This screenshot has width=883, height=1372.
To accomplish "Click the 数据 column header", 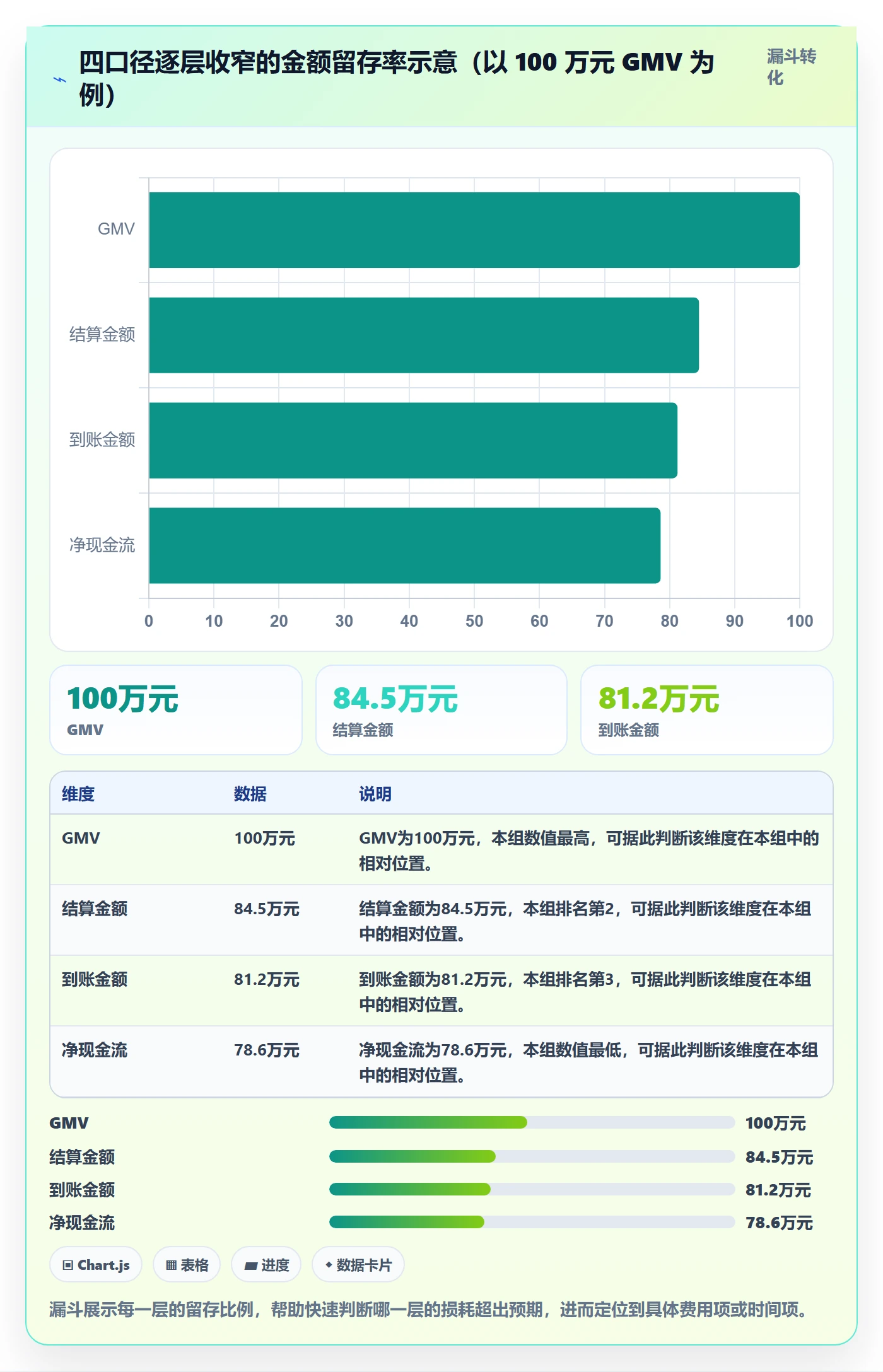I will pyautogui.click(x=250, y=794).
